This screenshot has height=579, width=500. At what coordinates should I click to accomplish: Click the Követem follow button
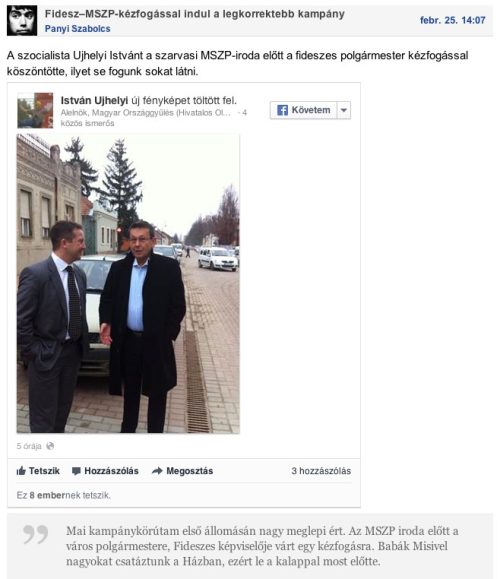304,110
